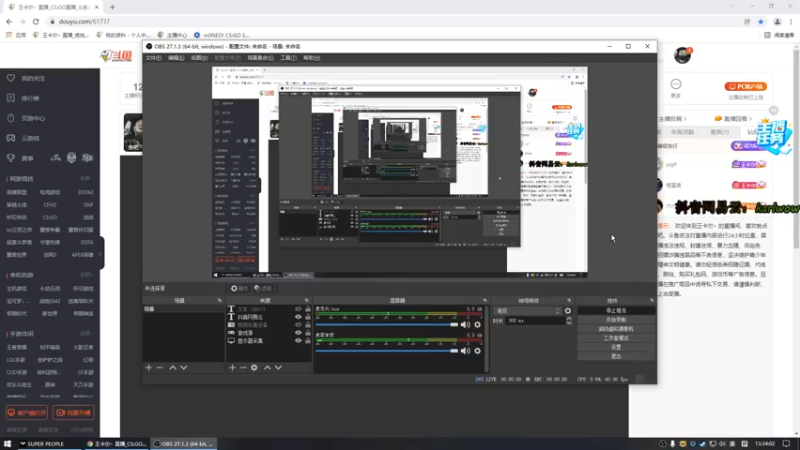Open the 场景集合 menu in OBS
800x450 pixels.
coord(260,58)
